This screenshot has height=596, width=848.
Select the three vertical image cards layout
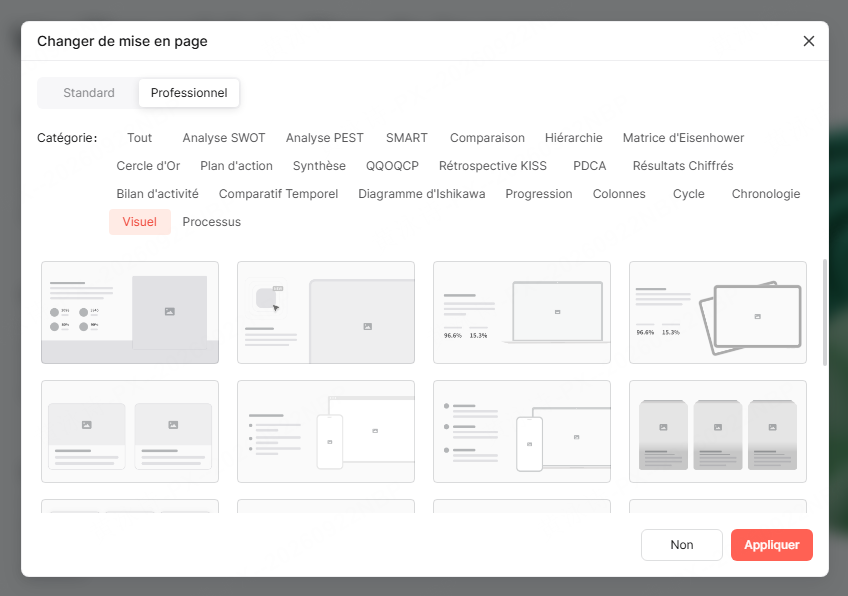click(718, 432)
